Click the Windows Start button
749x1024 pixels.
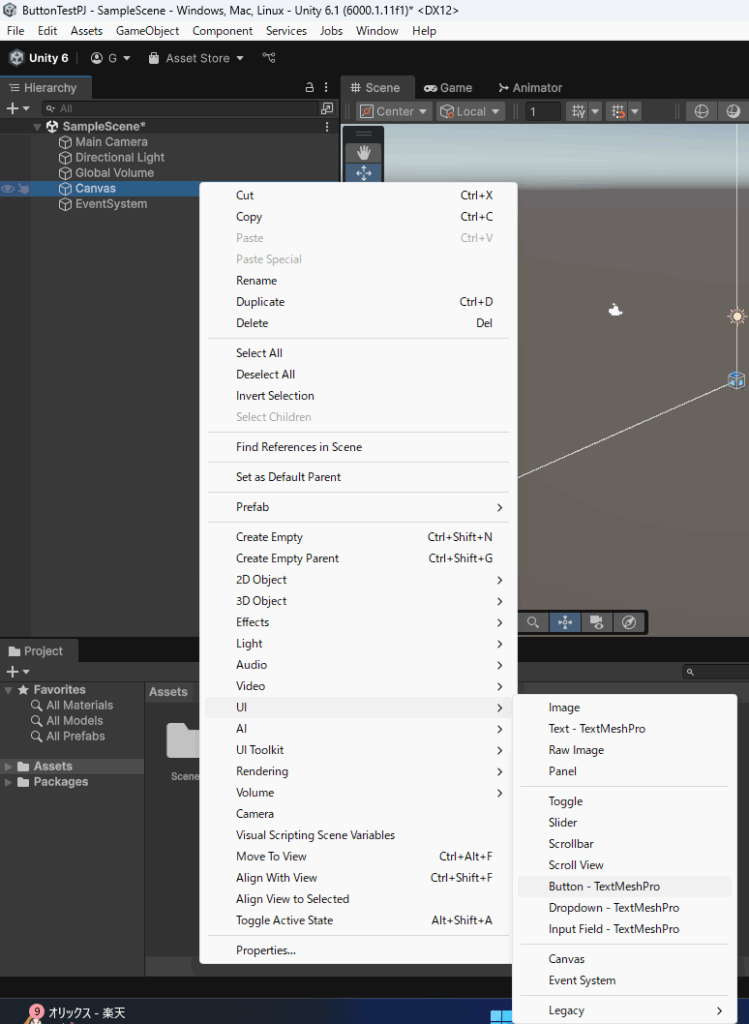pos(501,1017)
